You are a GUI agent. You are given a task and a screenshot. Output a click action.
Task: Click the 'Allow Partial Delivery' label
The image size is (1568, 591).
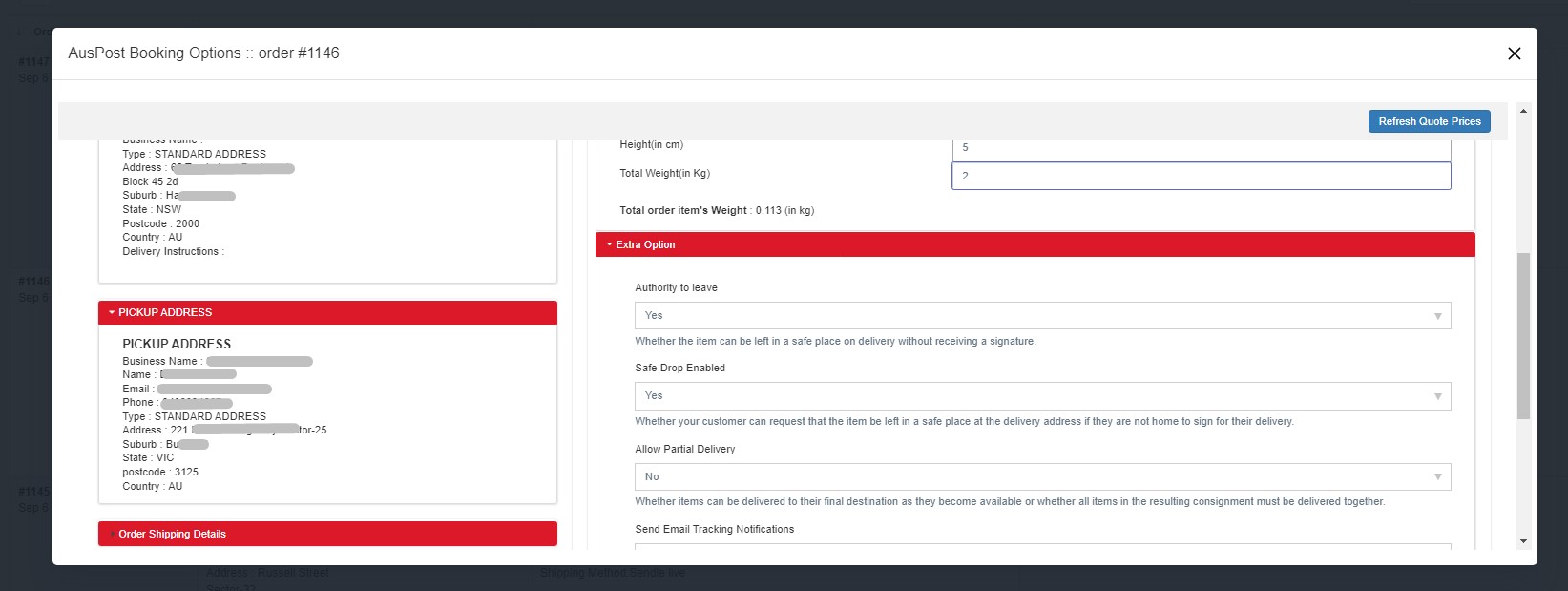(x=685, y=449)
